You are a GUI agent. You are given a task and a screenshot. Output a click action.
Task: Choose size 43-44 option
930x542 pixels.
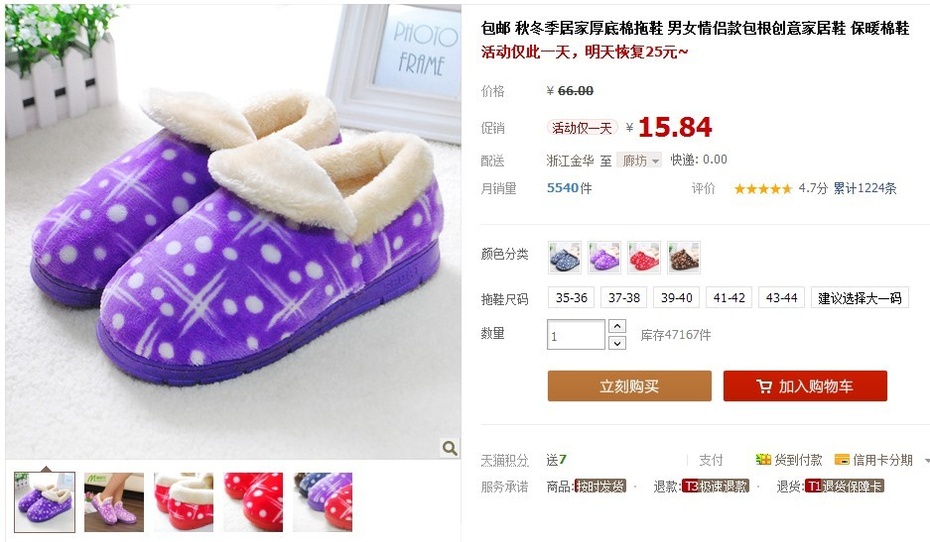click(x=781, y=298)
